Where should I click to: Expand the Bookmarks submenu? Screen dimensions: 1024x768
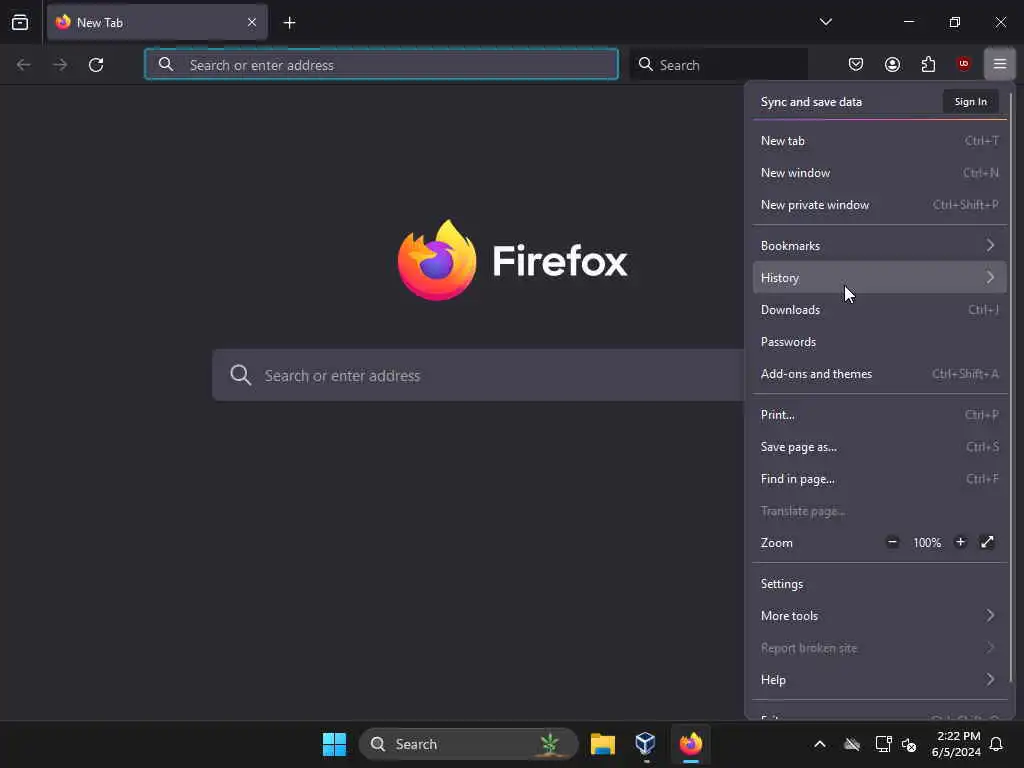coord(880,246)
